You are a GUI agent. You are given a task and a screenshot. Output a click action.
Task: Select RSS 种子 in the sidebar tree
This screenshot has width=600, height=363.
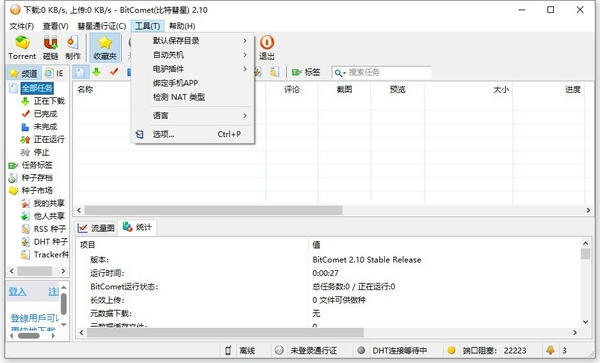[x=50, y=229]
